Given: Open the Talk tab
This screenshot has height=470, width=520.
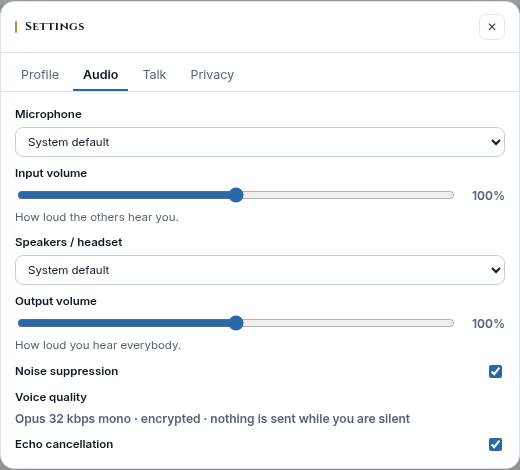Looking at the screenshot, I should (x=154, y=75).
